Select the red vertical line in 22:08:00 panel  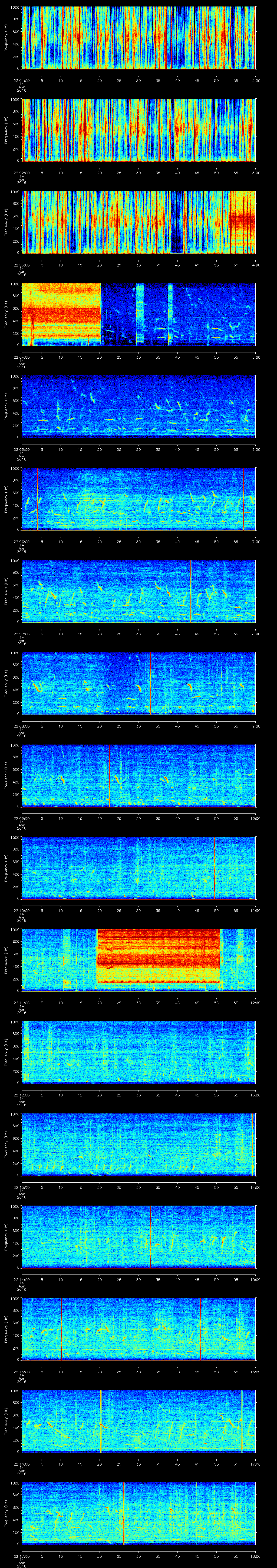pos(150,683)
